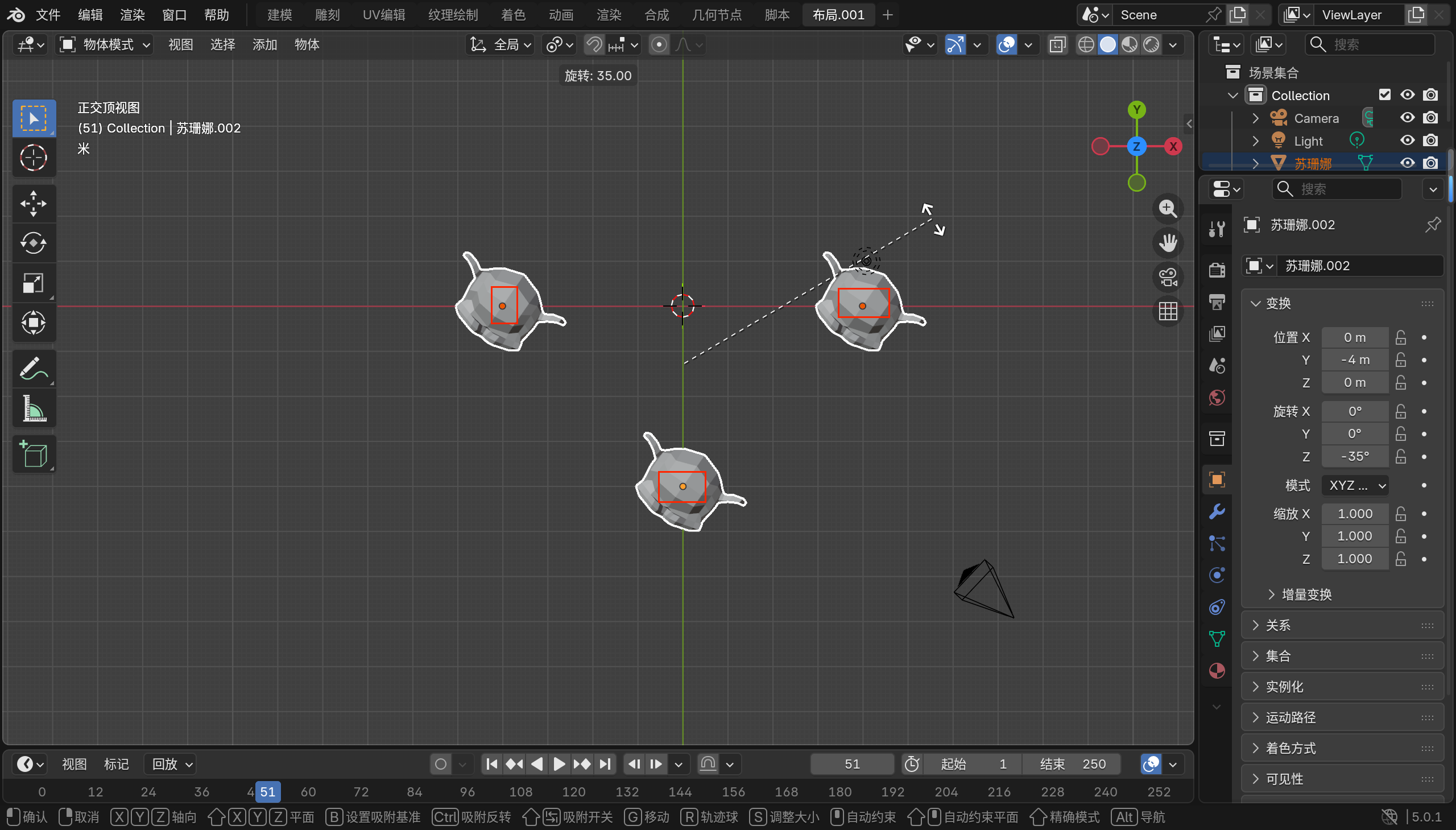Click the 回放 playback button

[x=171, y=764]
